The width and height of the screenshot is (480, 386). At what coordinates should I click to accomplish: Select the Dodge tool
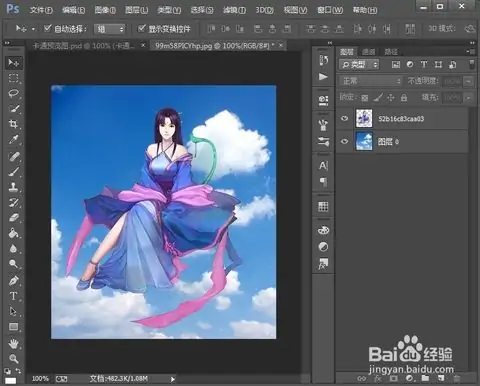tap(14, 264)
